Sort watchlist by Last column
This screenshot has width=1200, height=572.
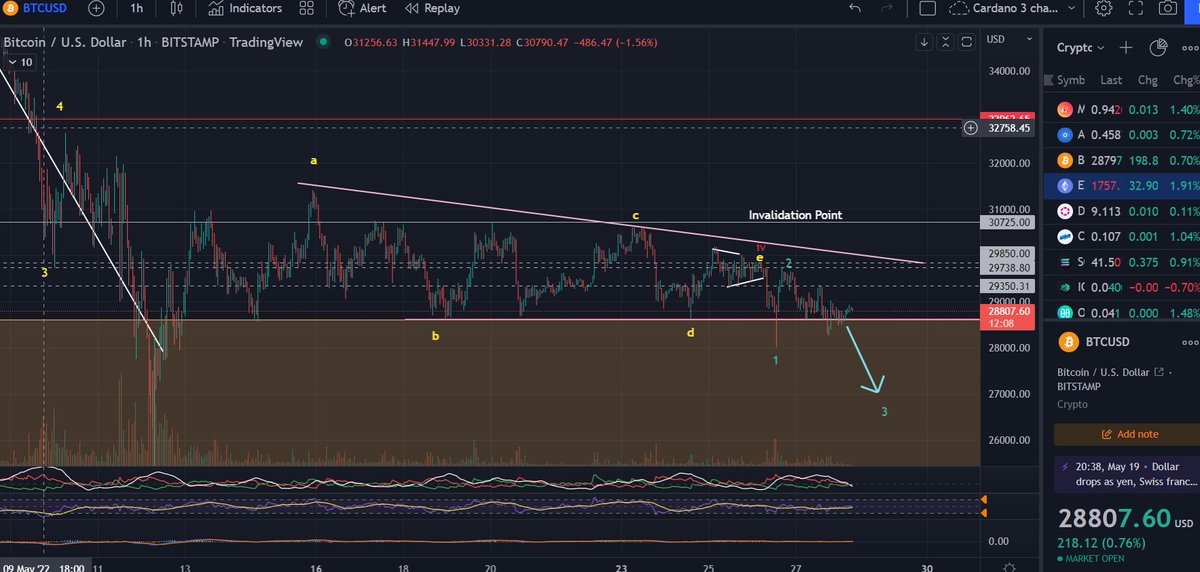pos(1111,80)
